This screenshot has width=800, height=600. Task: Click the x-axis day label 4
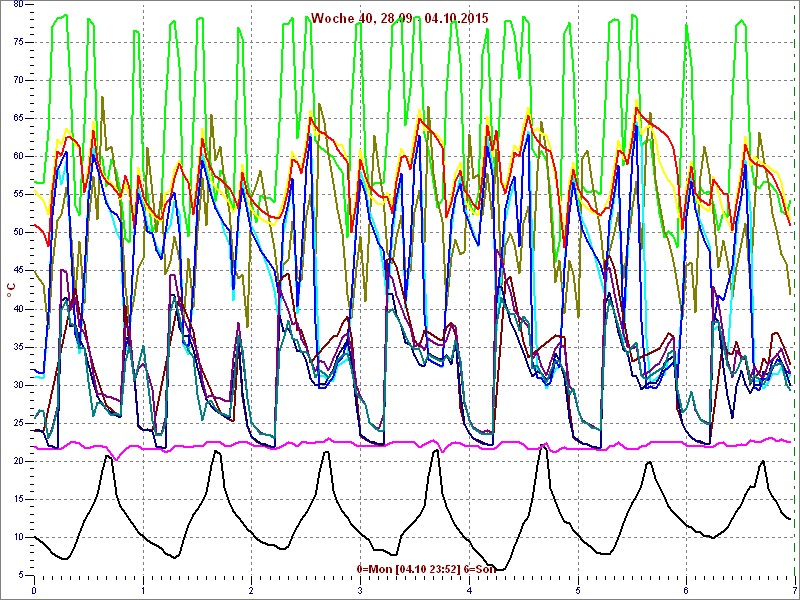coord(469,591)
